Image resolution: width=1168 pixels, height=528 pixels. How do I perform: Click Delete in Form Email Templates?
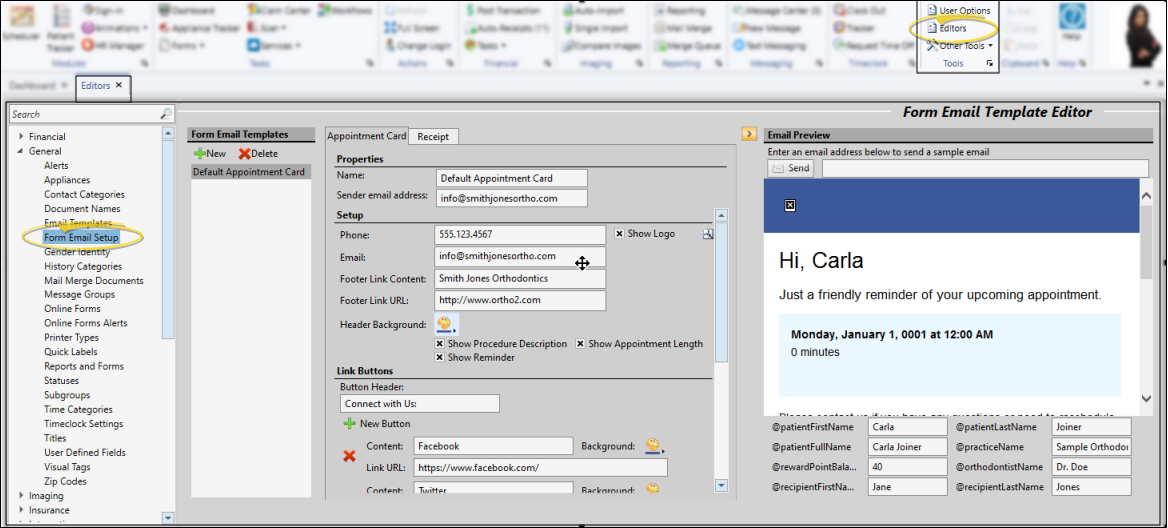[258, 154]
